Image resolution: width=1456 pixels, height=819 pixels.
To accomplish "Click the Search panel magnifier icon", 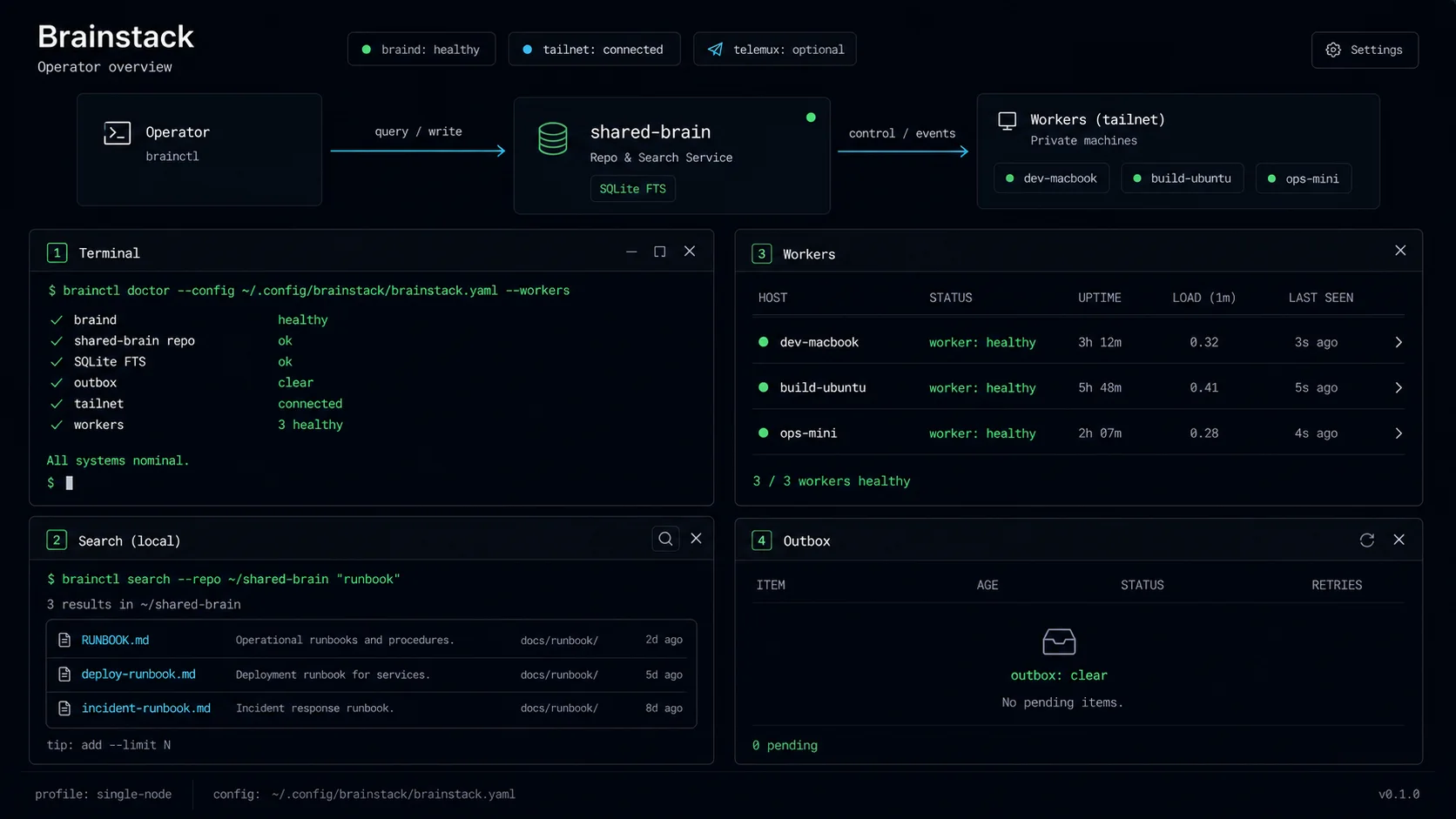I will 665,539.
